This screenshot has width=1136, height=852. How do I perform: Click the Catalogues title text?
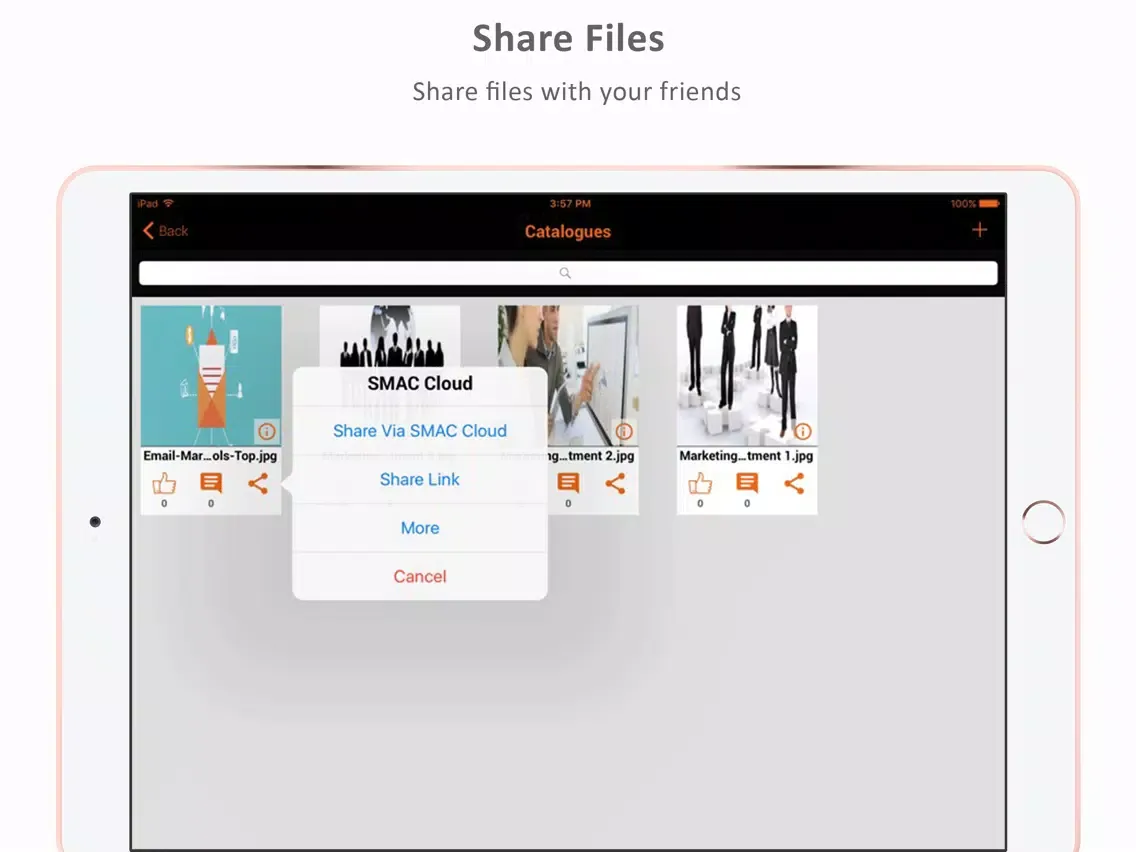[x=568, y=232]
